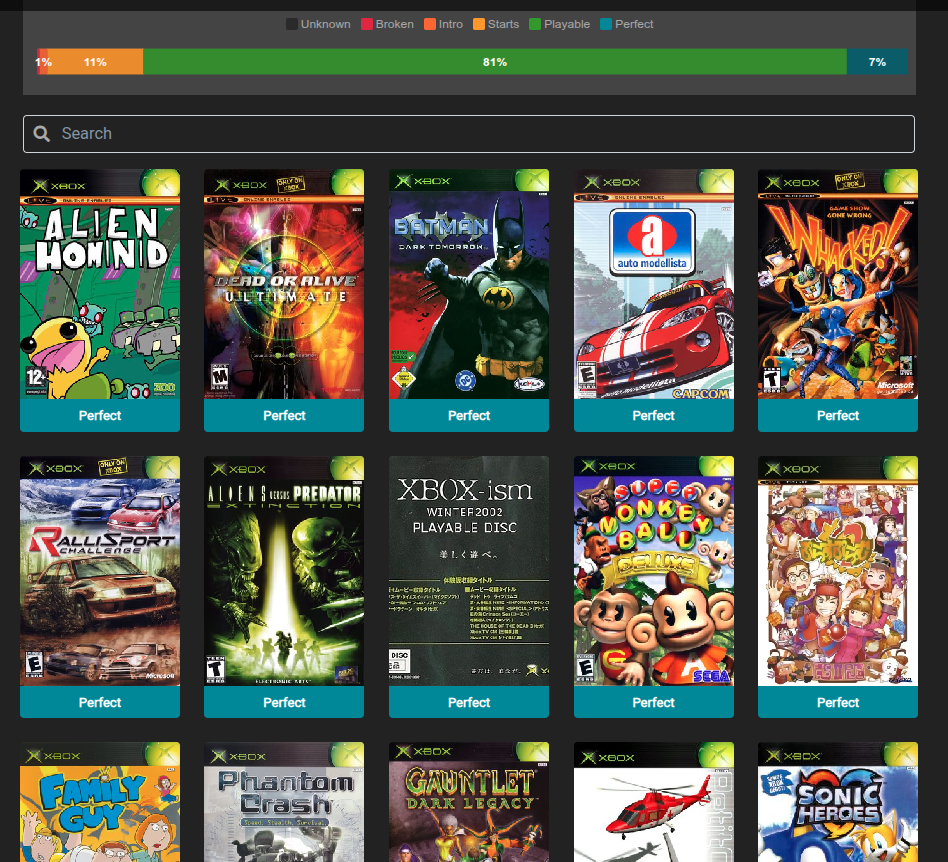Open the Dead or Alive Ultimate cover
The width and height of the screenshot is (948, 862).
tap(284, 285)
